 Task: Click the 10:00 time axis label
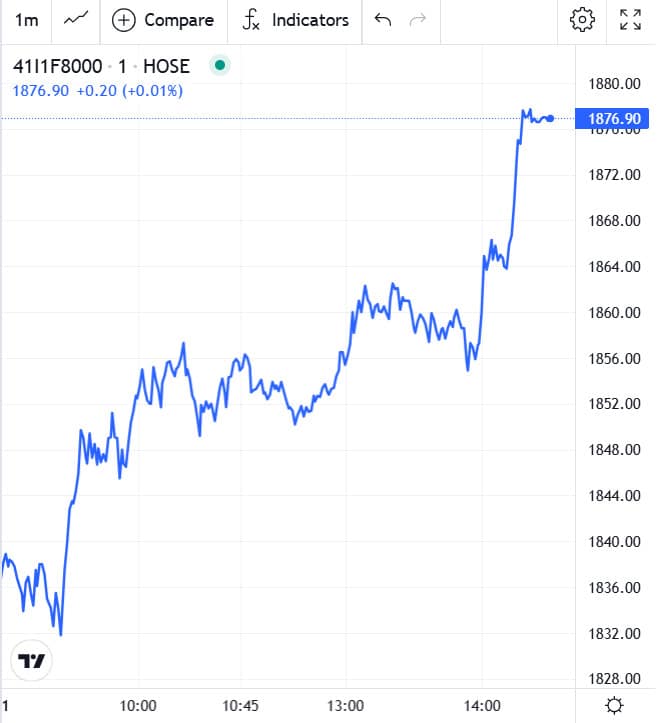click(x=138, y=705)
